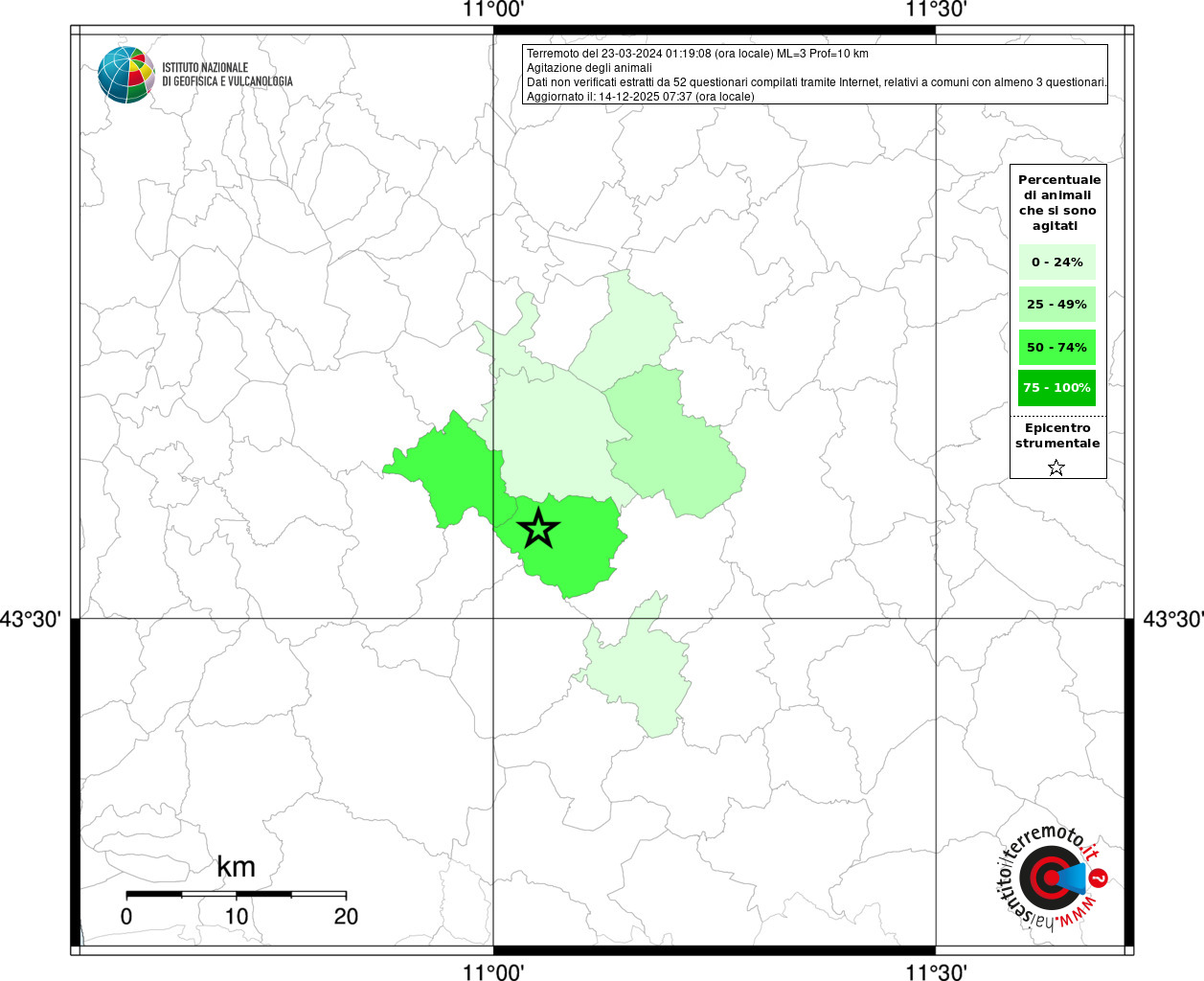Click the top 11°00' longitude label

[x=493, y=10]
